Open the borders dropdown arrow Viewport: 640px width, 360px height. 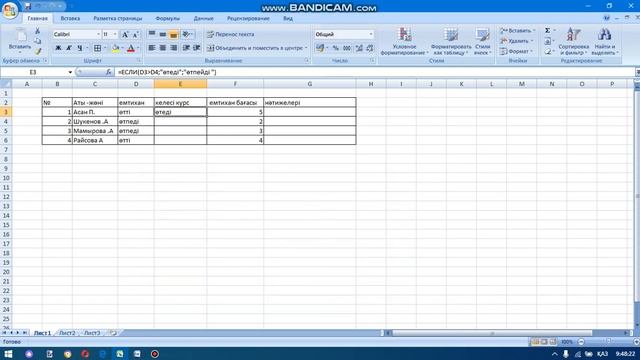coord(105,48)
